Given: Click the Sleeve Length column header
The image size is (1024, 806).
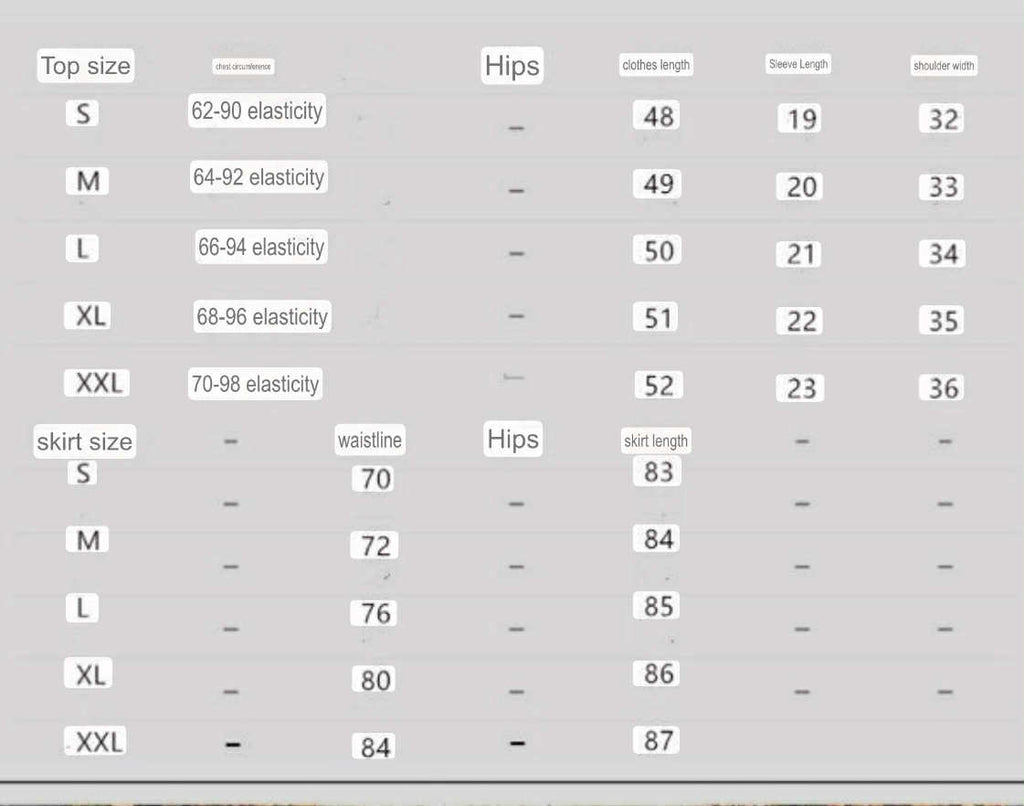Looking at the screenshot, I should [x=798, y=64].
